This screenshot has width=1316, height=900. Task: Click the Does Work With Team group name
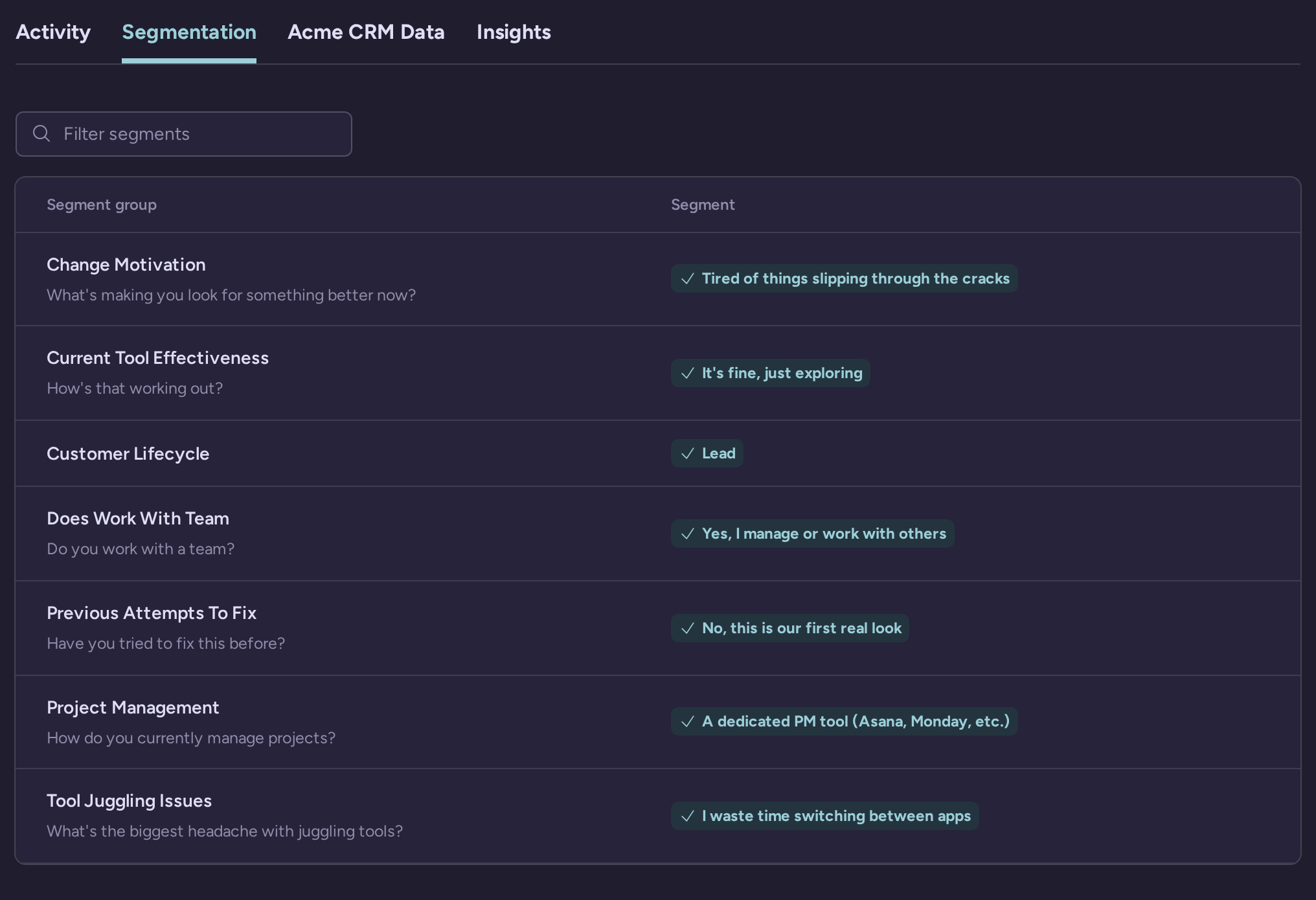138,519
